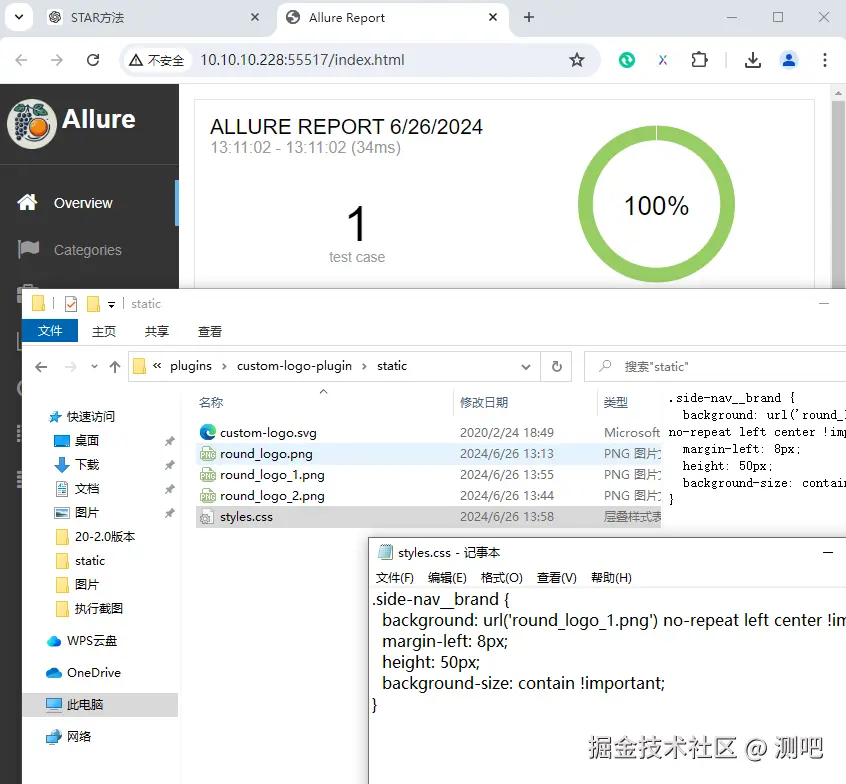Open Categories in Allure sidebar
846x784 pixels.
pyautogui.click(x=89, y=250)
